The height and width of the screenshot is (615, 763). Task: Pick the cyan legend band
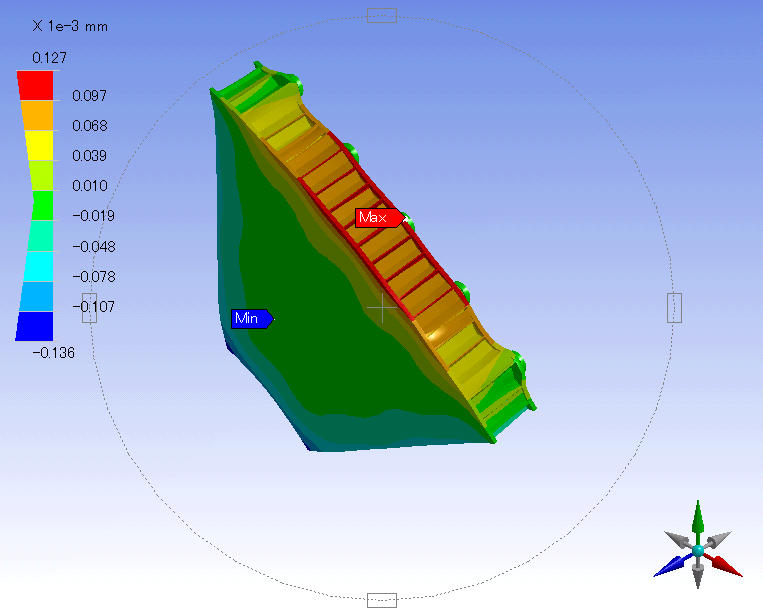38,266
